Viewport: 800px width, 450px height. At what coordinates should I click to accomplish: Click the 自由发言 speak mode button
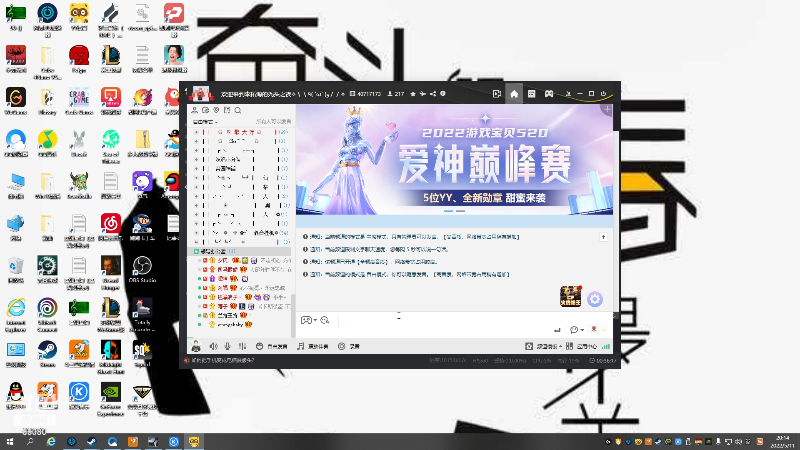click(x=271, y=346)
